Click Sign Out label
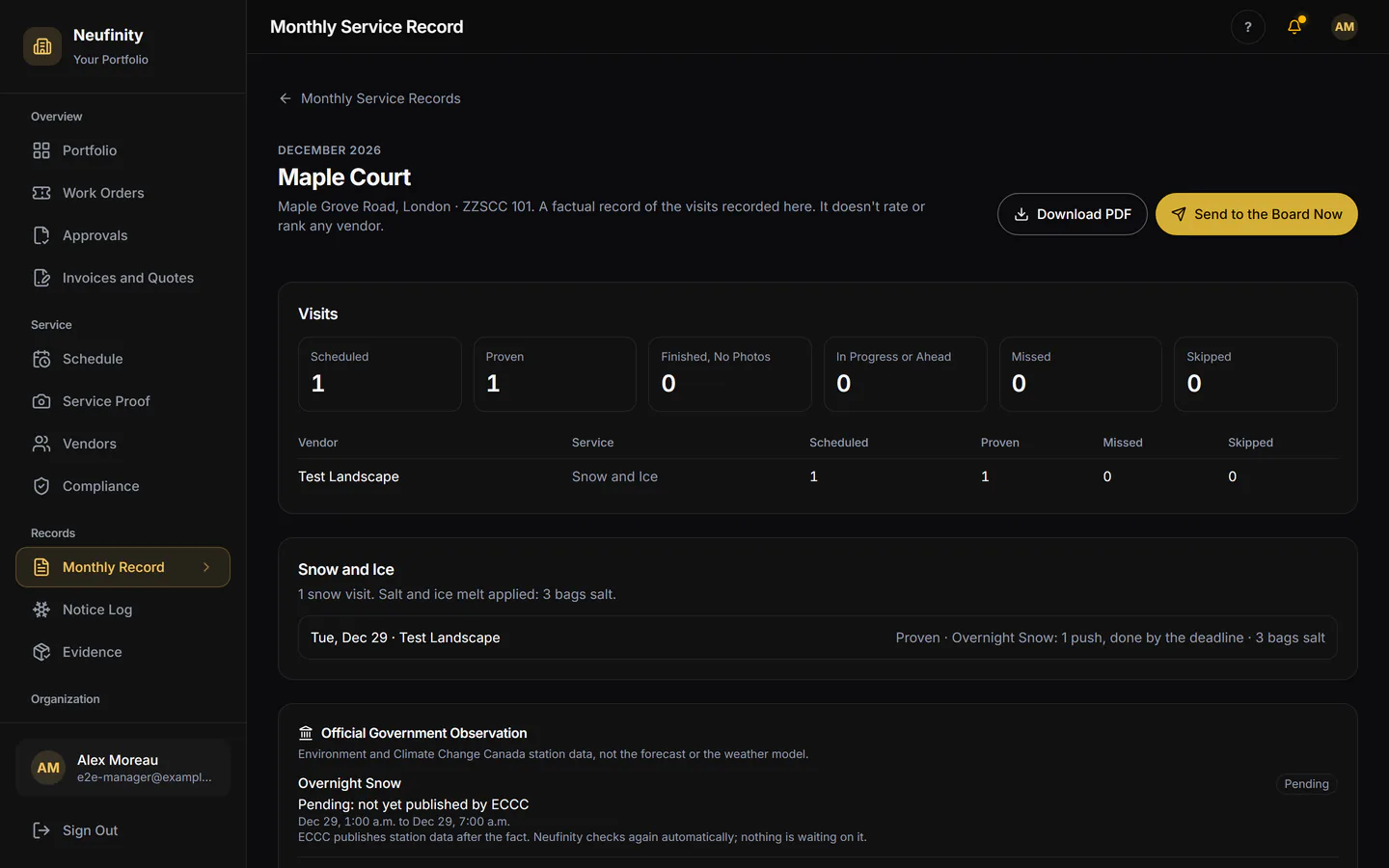The height and width of the screenshot is (868, 1389). click(91, 830)
